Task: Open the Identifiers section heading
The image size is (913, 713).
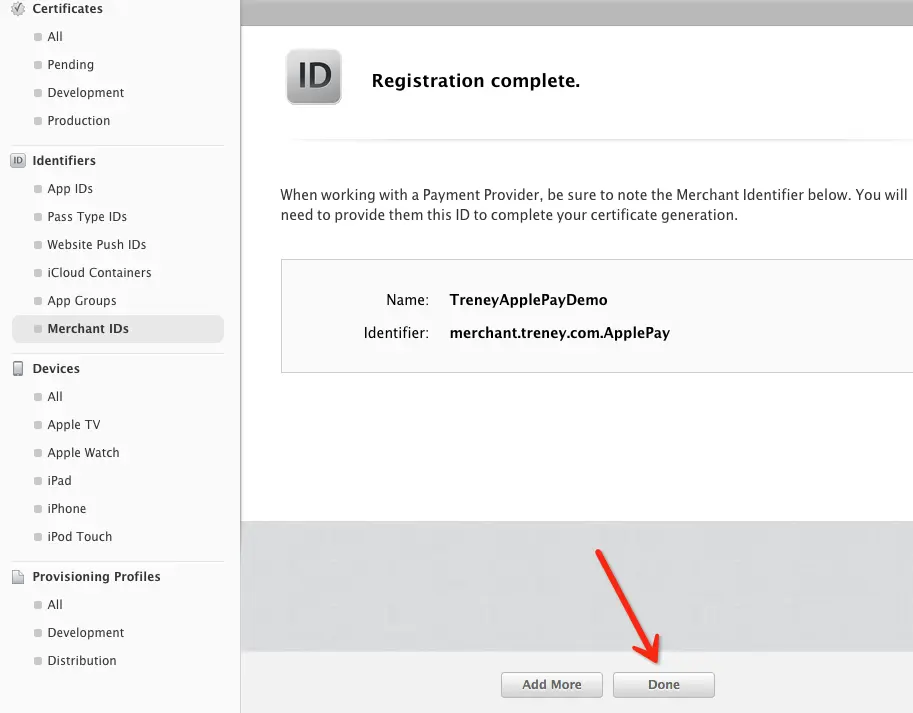Action: pyautogui.click(x=64, y=161)
